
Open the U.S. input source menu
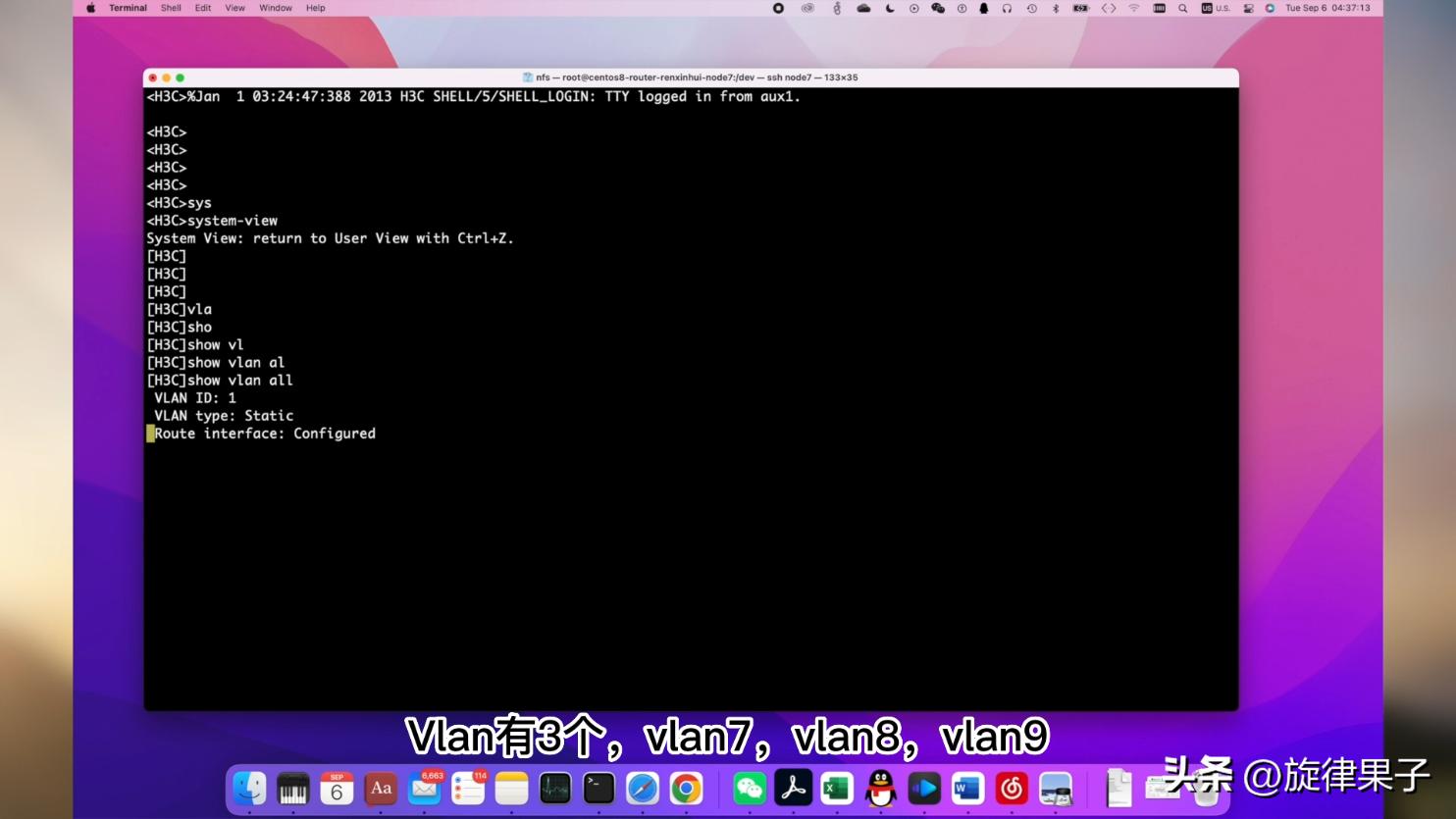point(1216,8)
